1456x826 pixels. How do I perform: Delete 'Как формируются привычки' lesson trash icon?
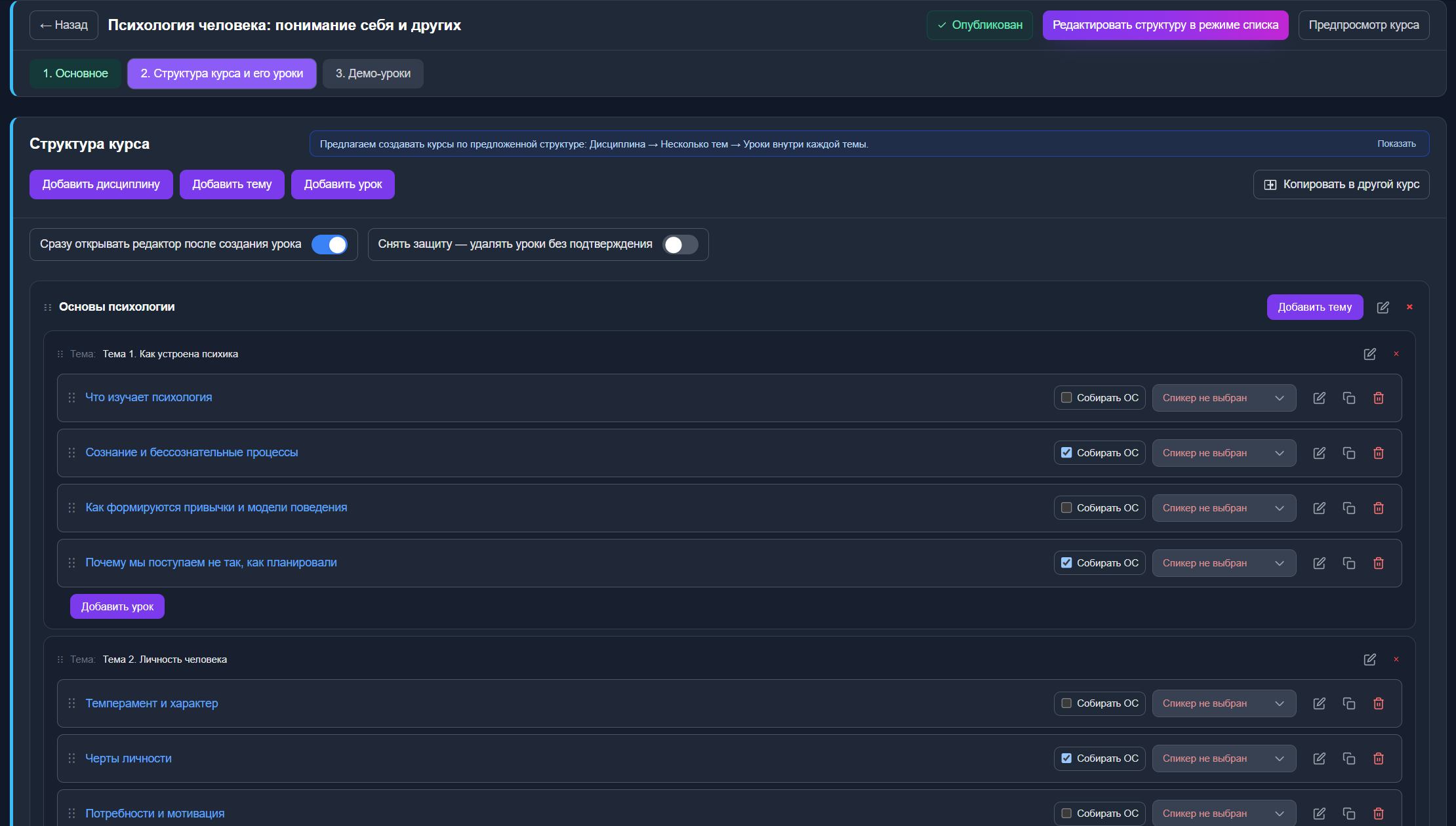click(x=1379, y=508)
